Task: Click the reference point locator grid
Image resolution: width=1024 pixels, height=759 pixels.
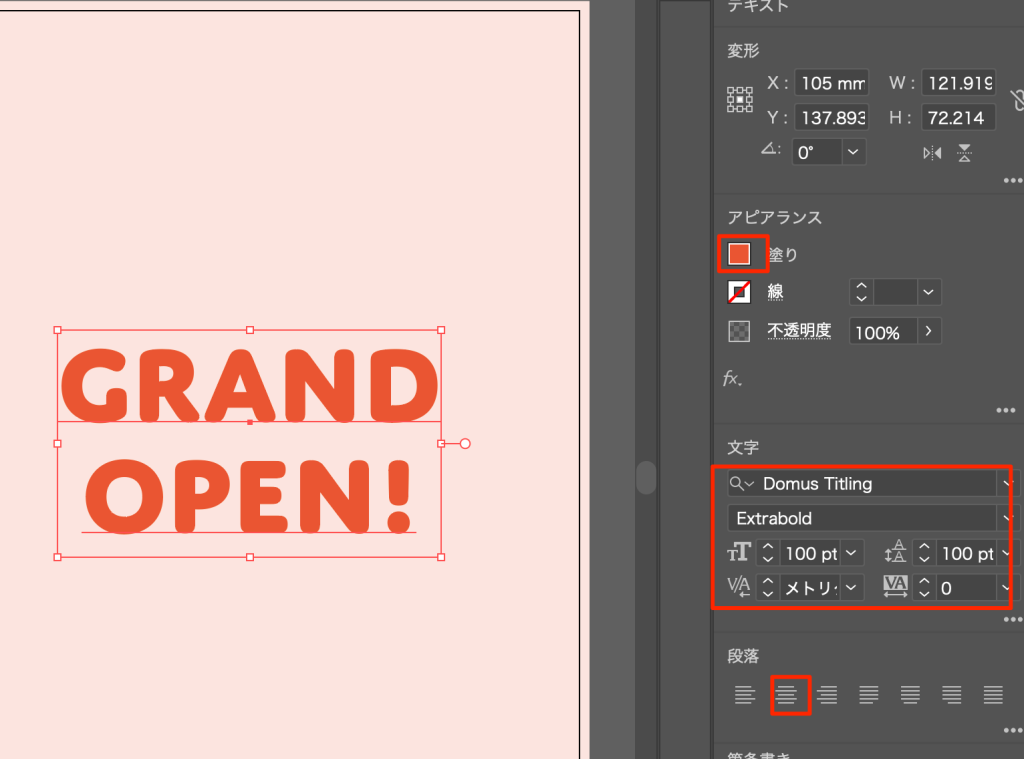Action: click(x=739, y=99)
